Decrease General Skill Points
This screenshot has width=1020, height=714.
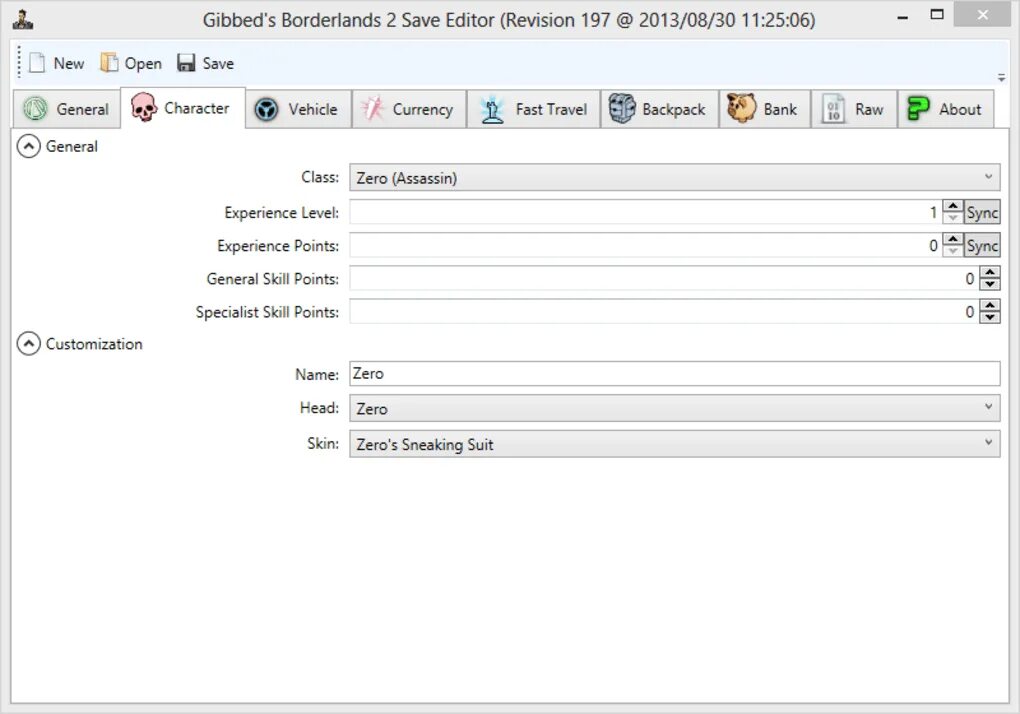(x=990, y=285)
